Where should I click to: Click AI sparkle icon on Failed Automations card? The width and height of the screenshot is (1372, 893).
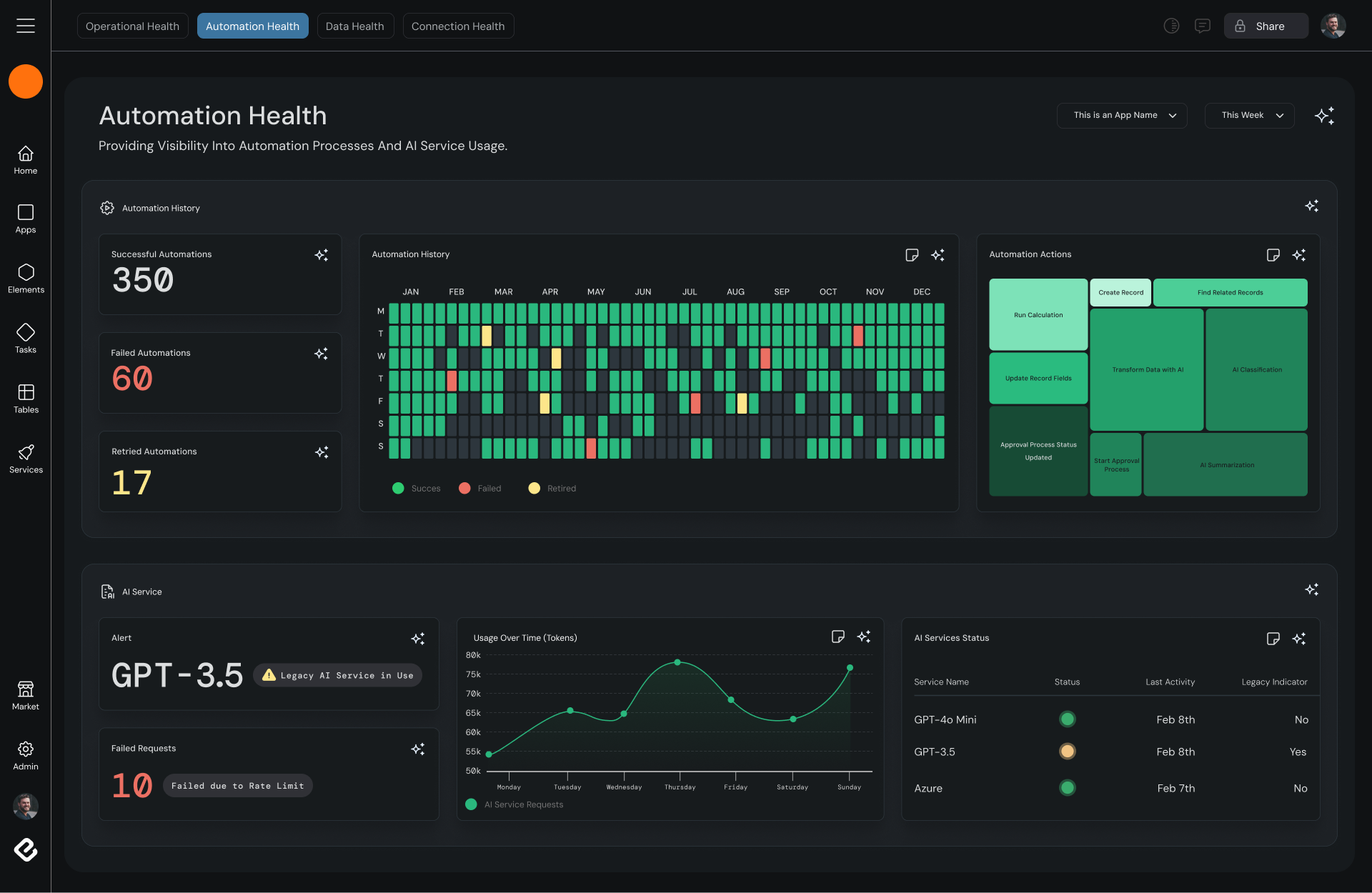[322, 354]
